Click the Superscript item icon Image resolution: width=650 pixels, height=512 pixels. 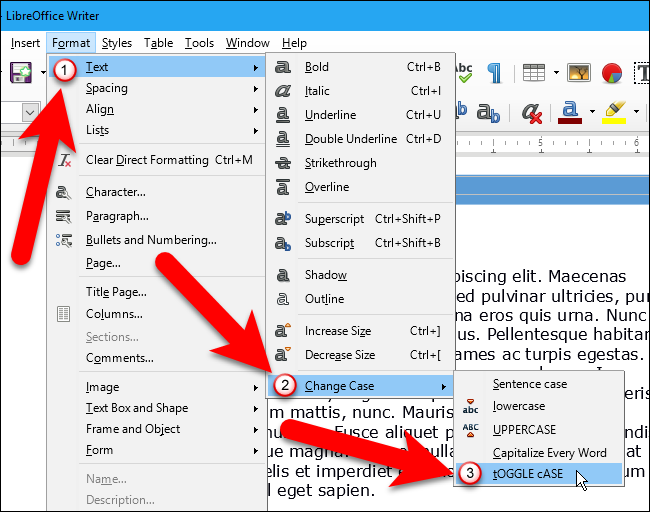[283, 218]
